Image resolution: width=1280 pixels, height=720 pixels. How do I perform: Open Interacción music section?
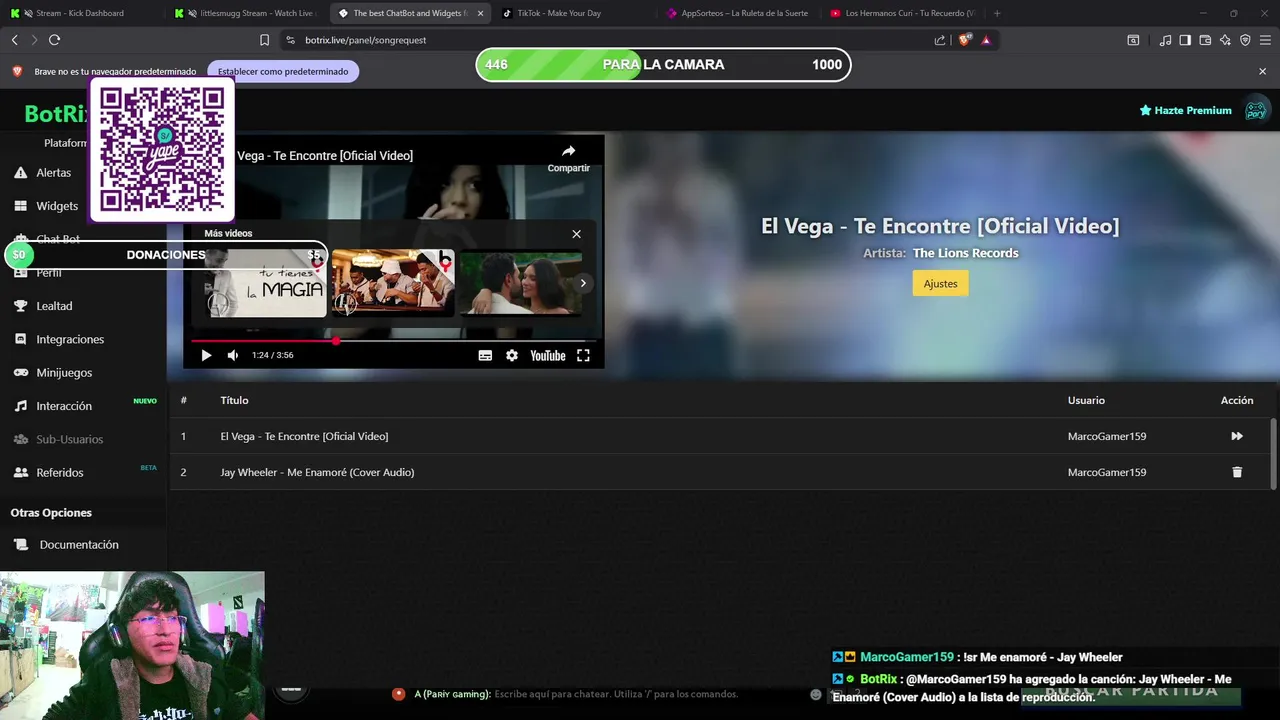click(x=52, y=406)
